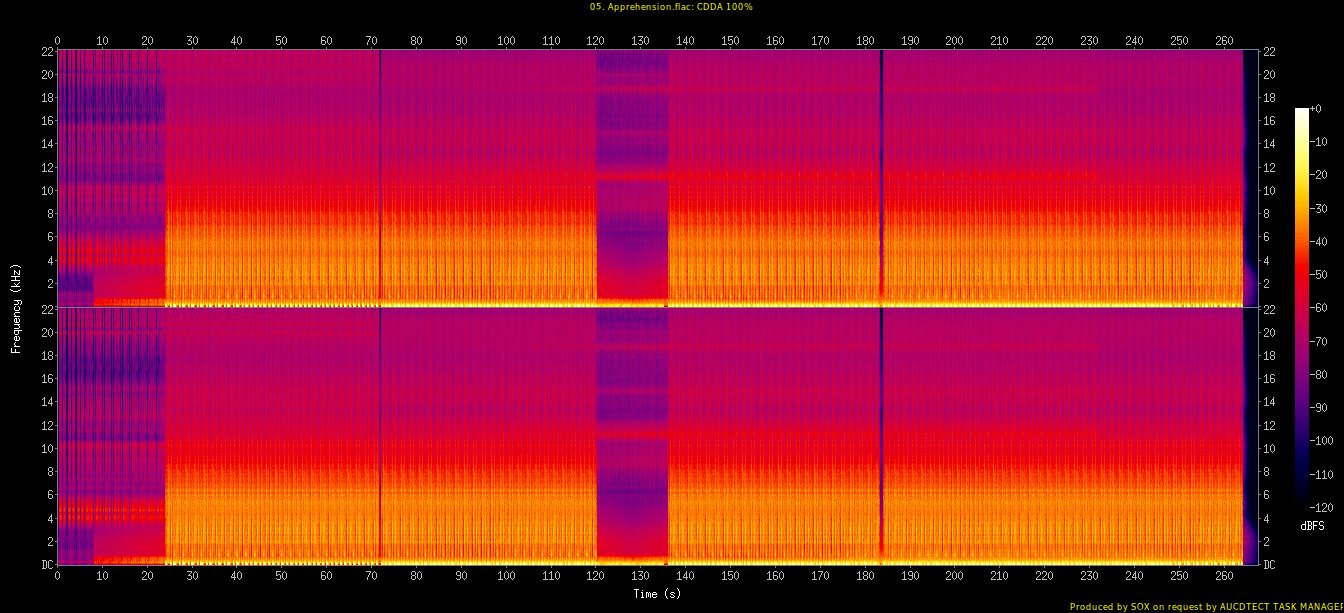Image resolution: width=1344 pixels, height=613 pixels.
Task: Click the 'DC' label on the bottom-left frequency axis
Action: [45, 564]
